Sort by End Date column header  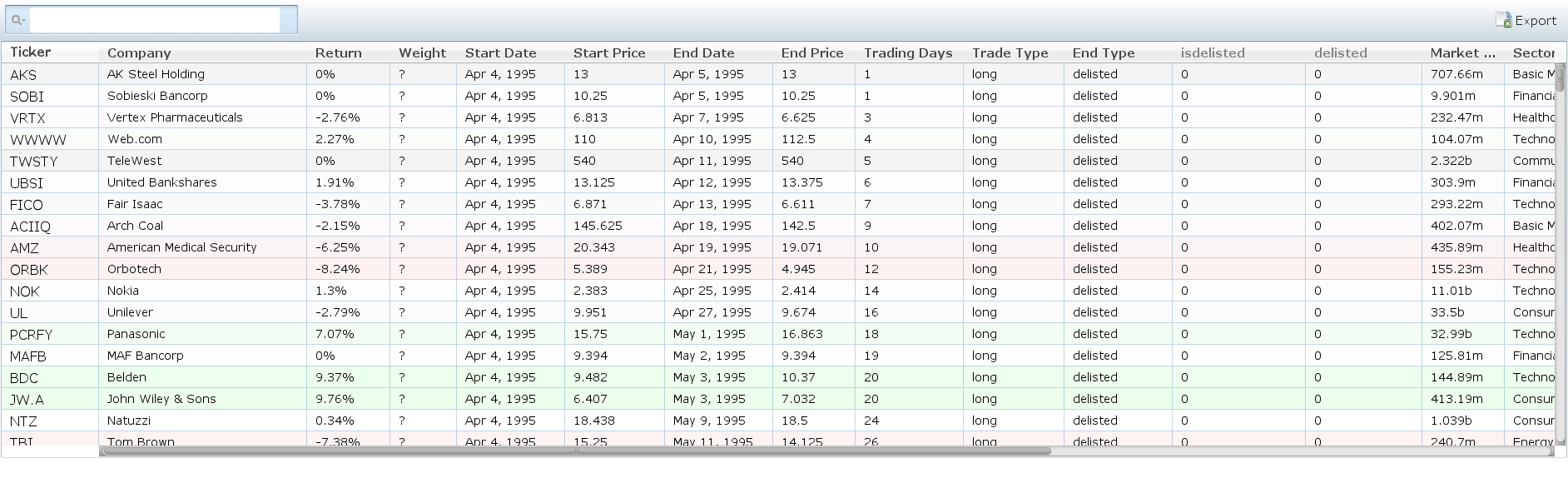click(704, 52)
